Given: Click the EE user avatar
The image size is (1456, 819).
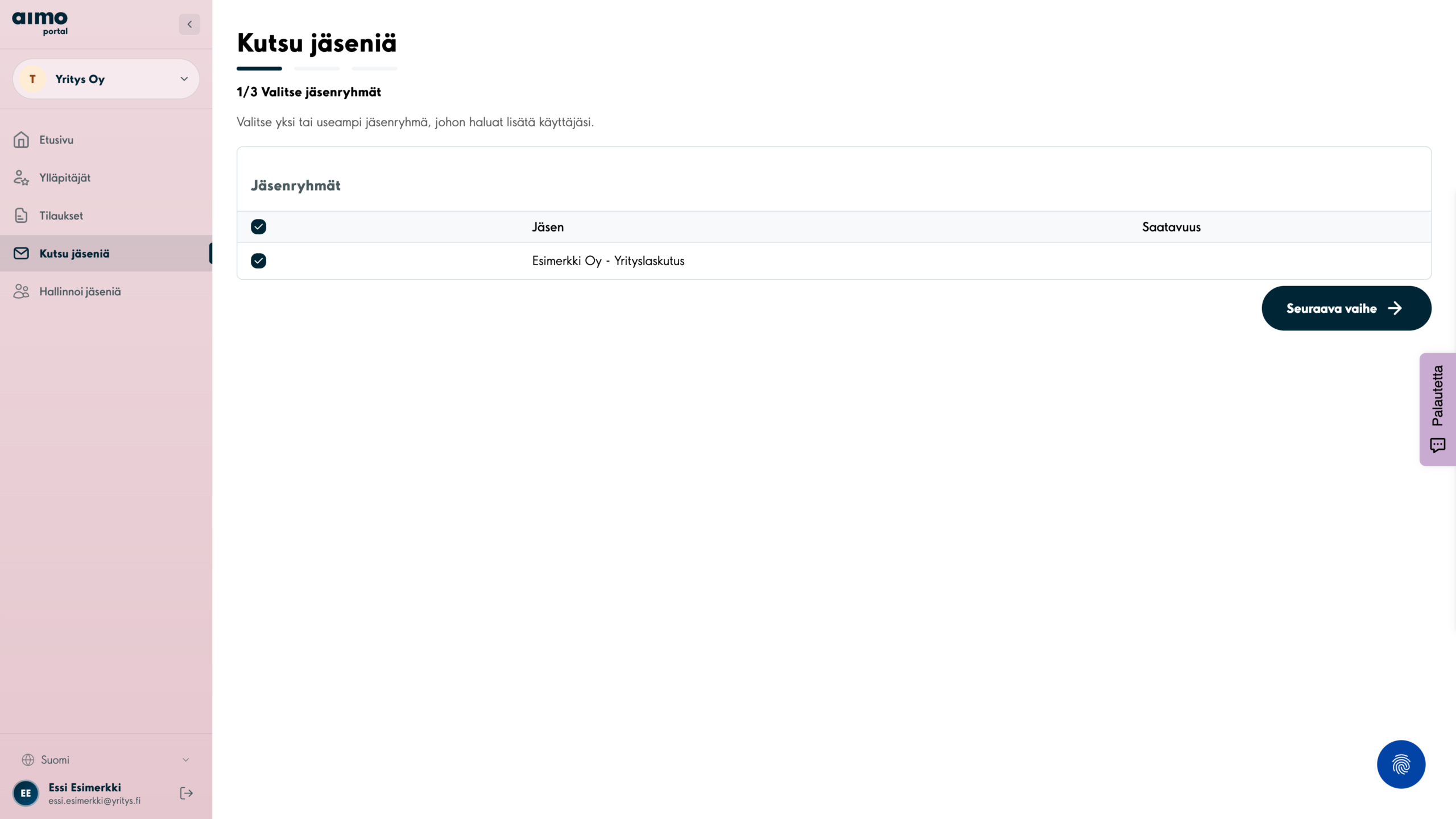Looking at the screenshot, I should point(26,793).
